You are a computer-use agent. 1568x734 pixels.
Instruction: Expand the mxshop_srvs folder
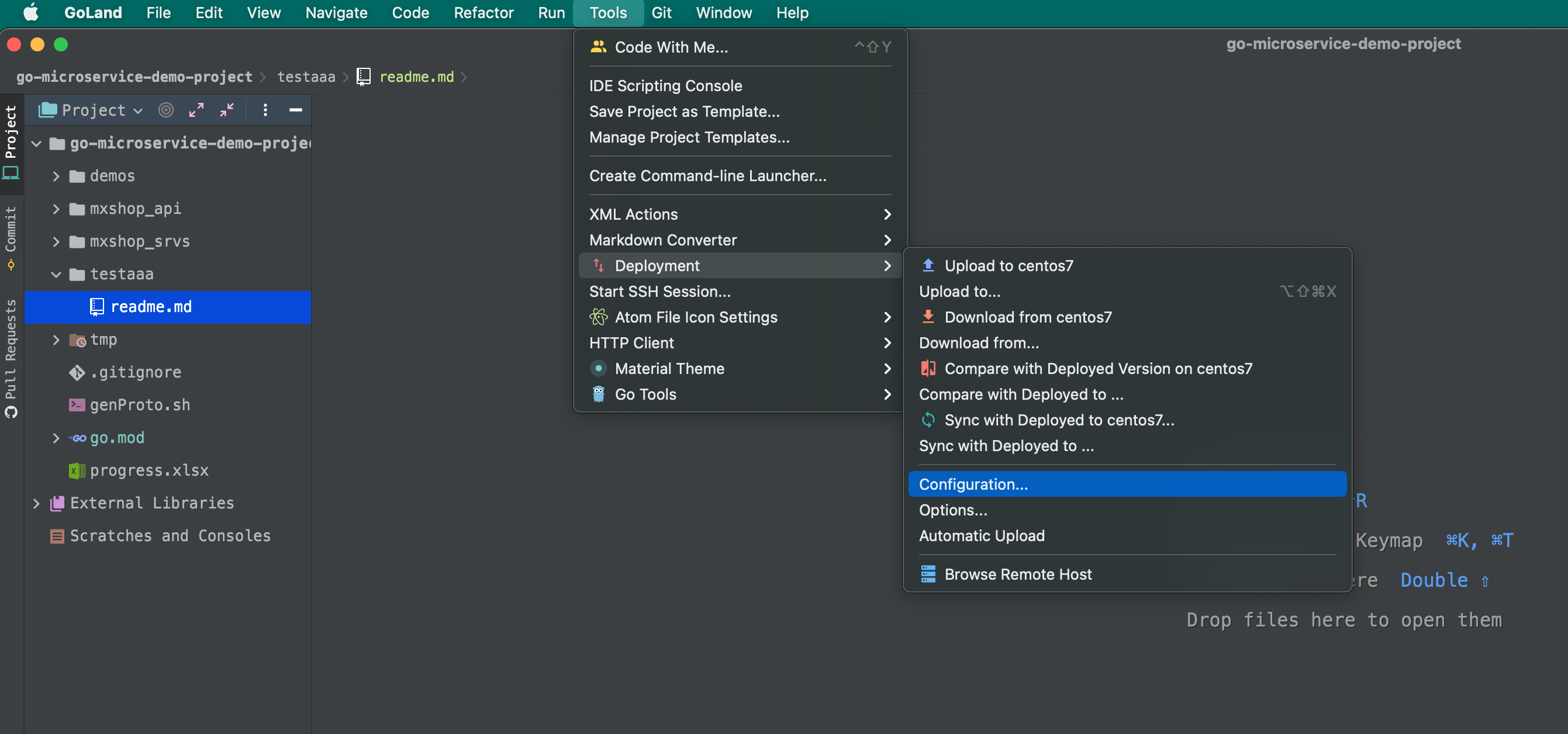click(56, 241)
